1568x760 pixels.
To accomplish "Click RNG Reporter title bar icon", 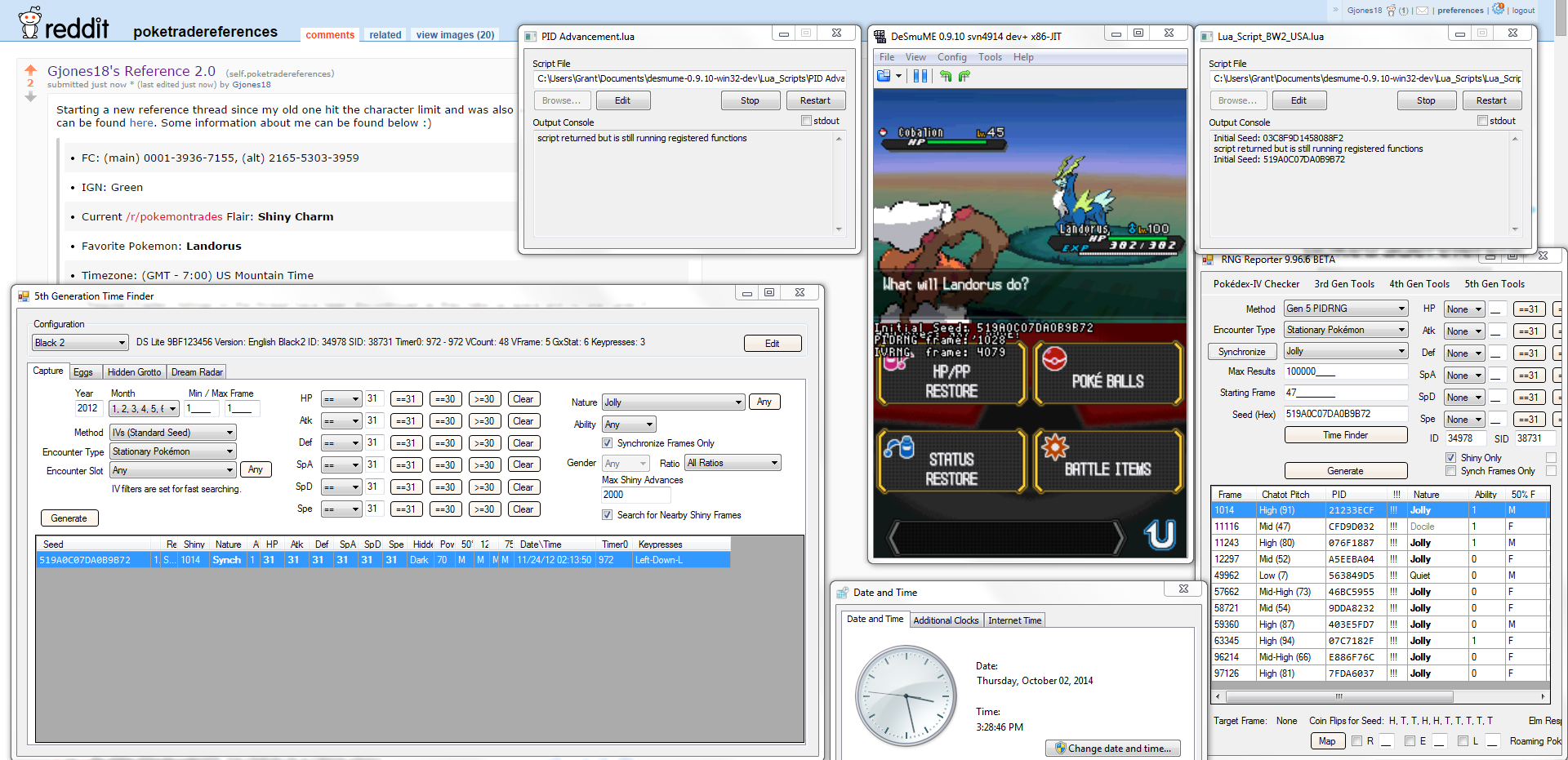I will [x=1208, y=260].
